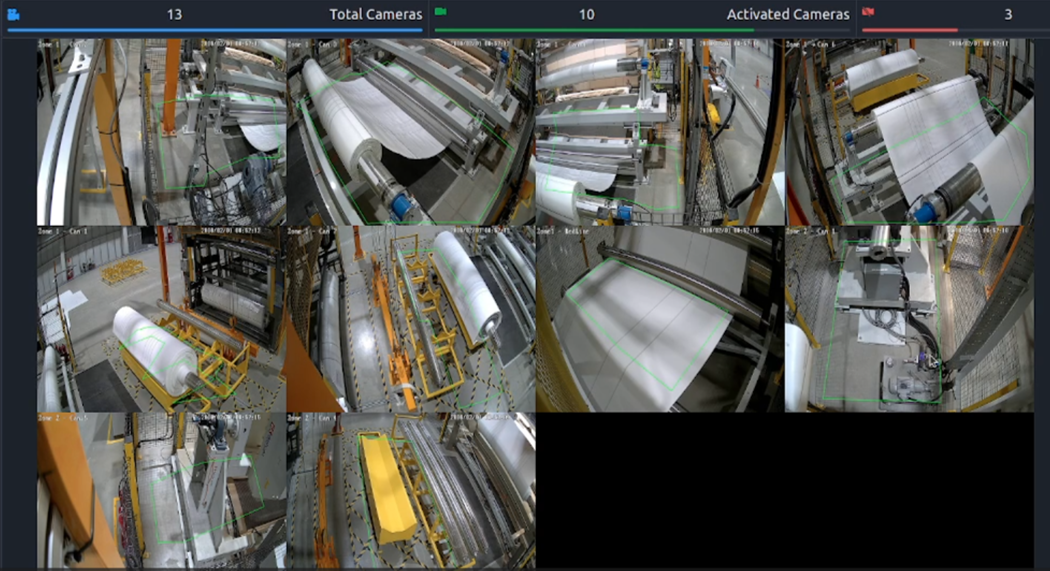This screenshot has width=1050, height=571.
Task: Select the Total Cameras label
Action: click(x=375, y=14)
